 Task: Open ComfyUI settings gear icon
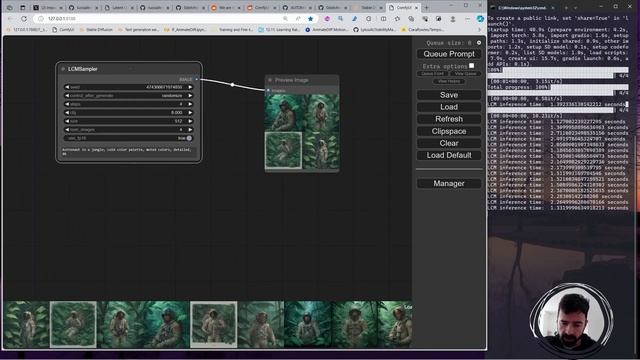pyautogui.click(x=479, y=42)
